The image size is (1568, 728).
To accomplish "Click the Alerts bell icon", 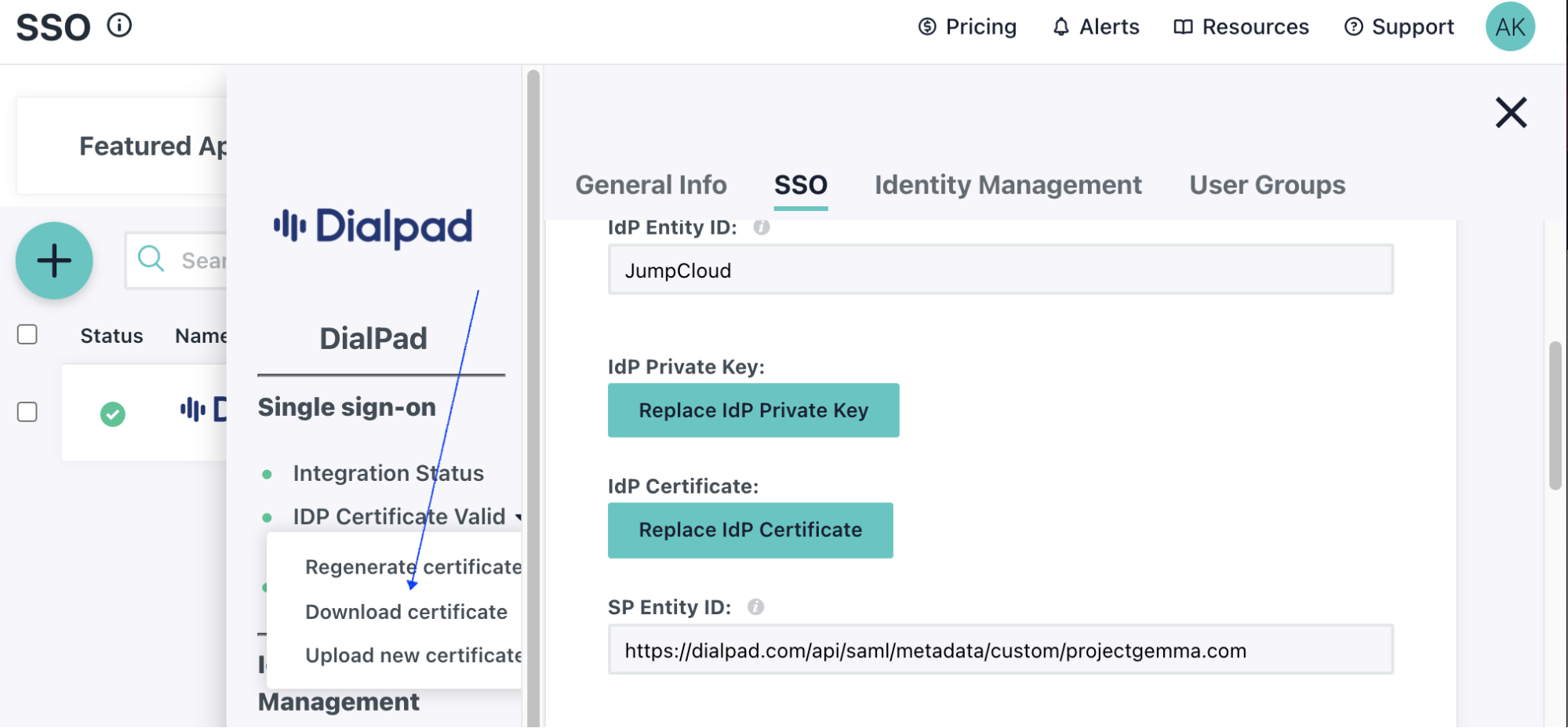I will (1060, 27).
